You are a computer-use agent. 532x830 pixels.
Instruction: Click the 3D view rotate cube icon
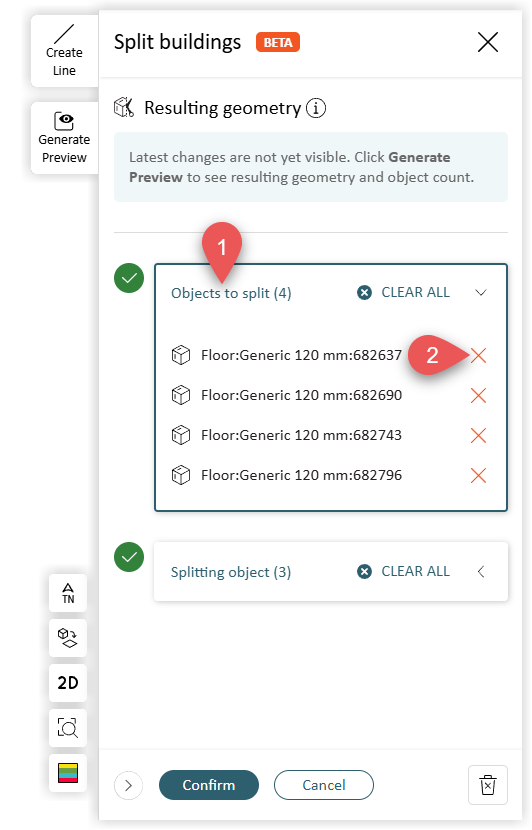click(x=68, y=638)
